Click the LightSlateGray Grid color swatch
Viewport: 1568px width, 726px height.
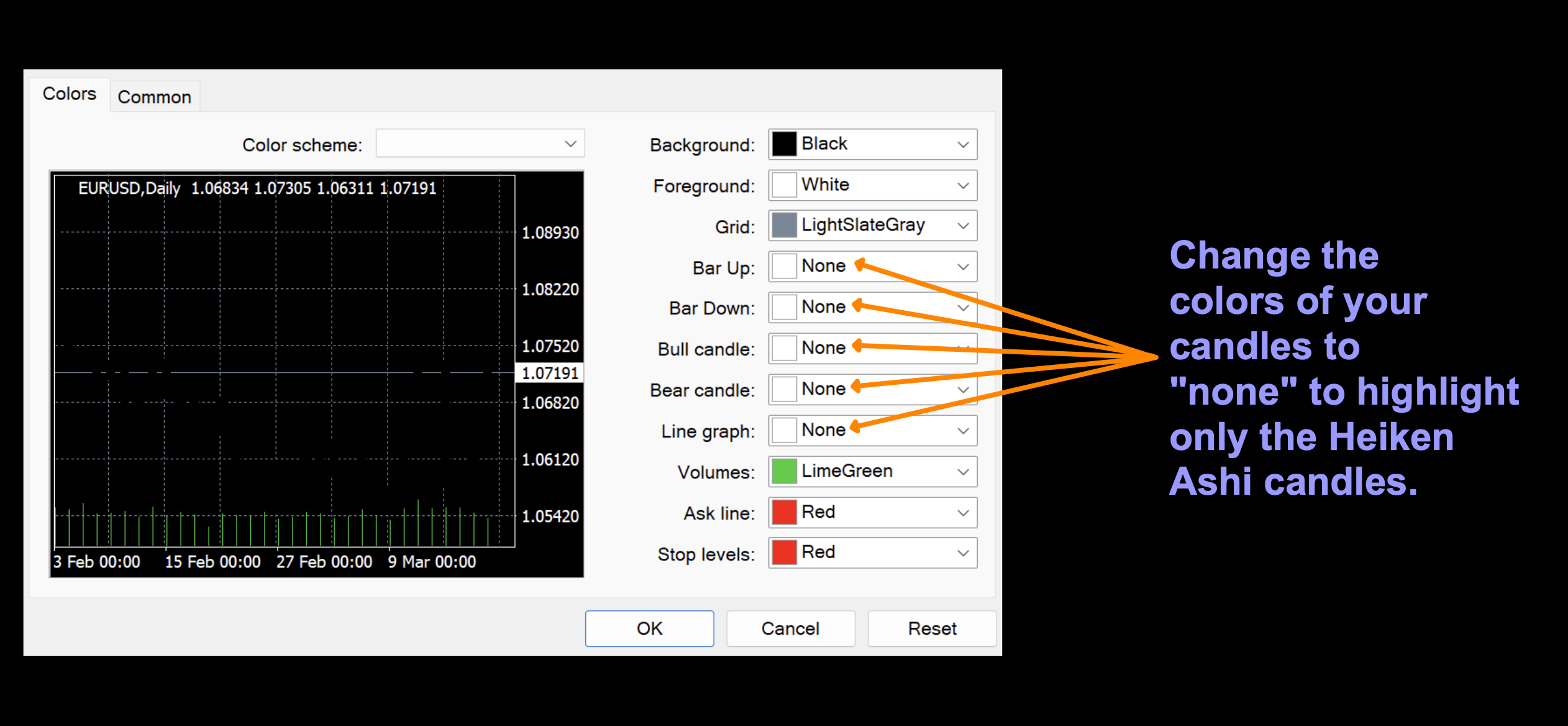click(x=784, y=226)
